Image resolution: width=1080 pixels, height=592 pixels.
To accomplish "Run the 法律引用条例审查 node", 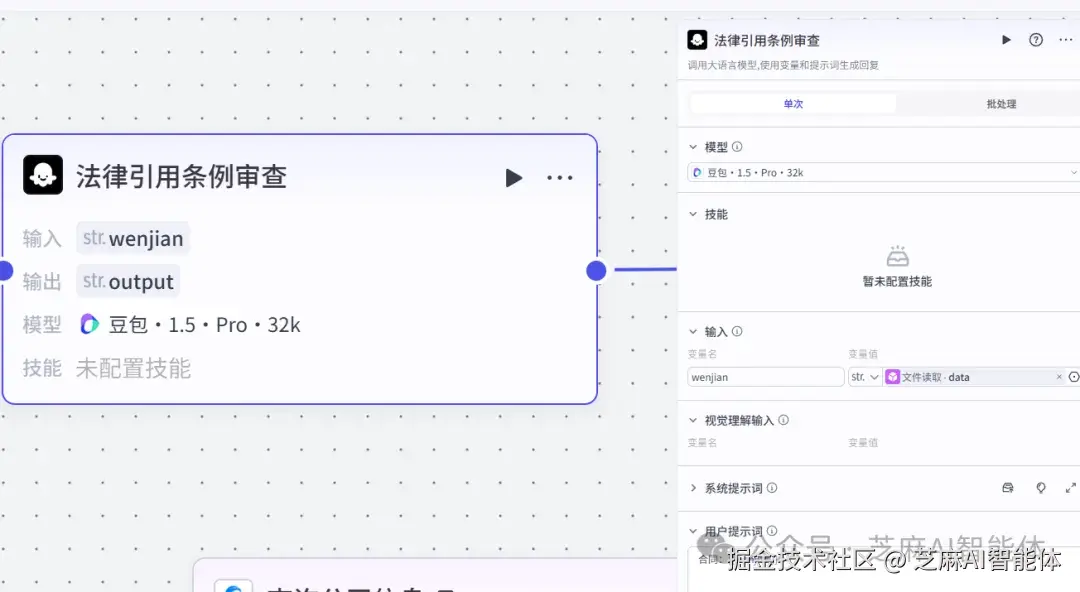I will (x=1008, y=40).
